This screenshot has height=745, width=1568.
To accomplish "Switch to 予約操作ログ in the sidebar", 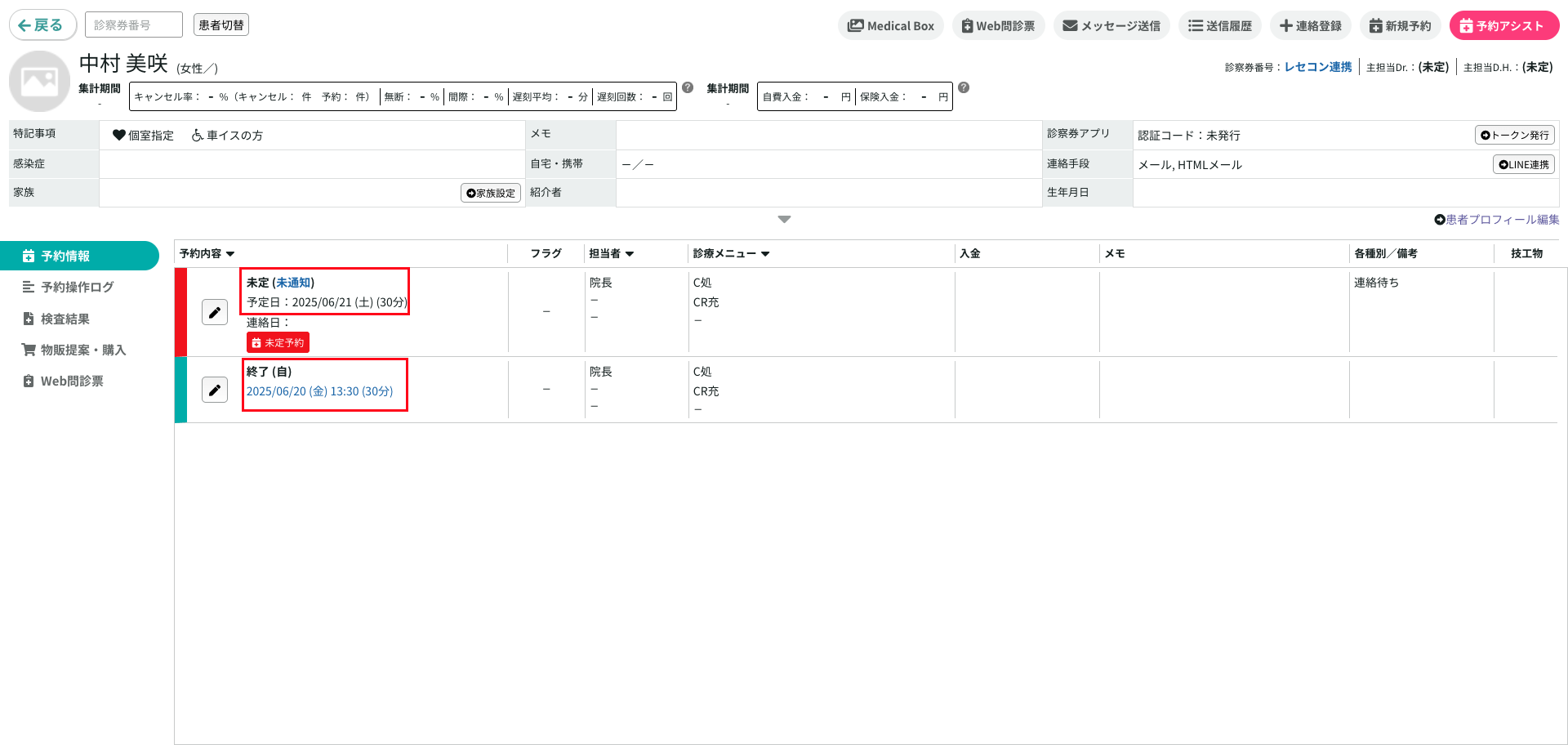I will click(77, 287).
